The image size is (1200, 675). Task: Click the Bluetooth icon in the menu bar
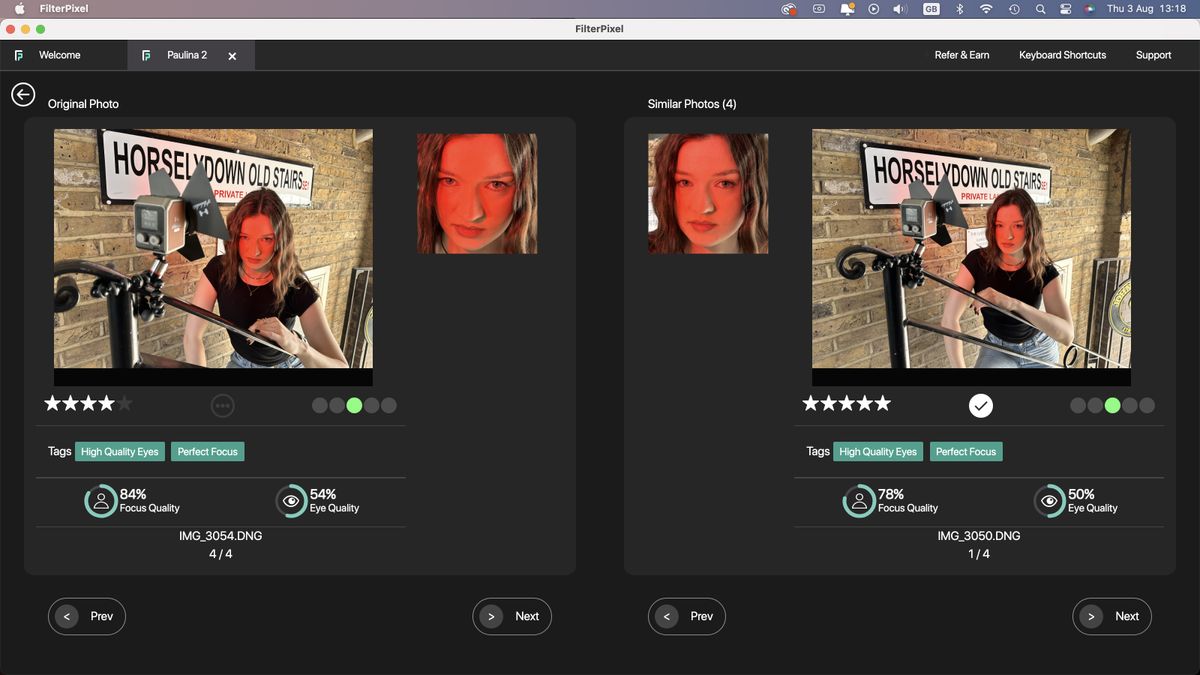[959, 8]
